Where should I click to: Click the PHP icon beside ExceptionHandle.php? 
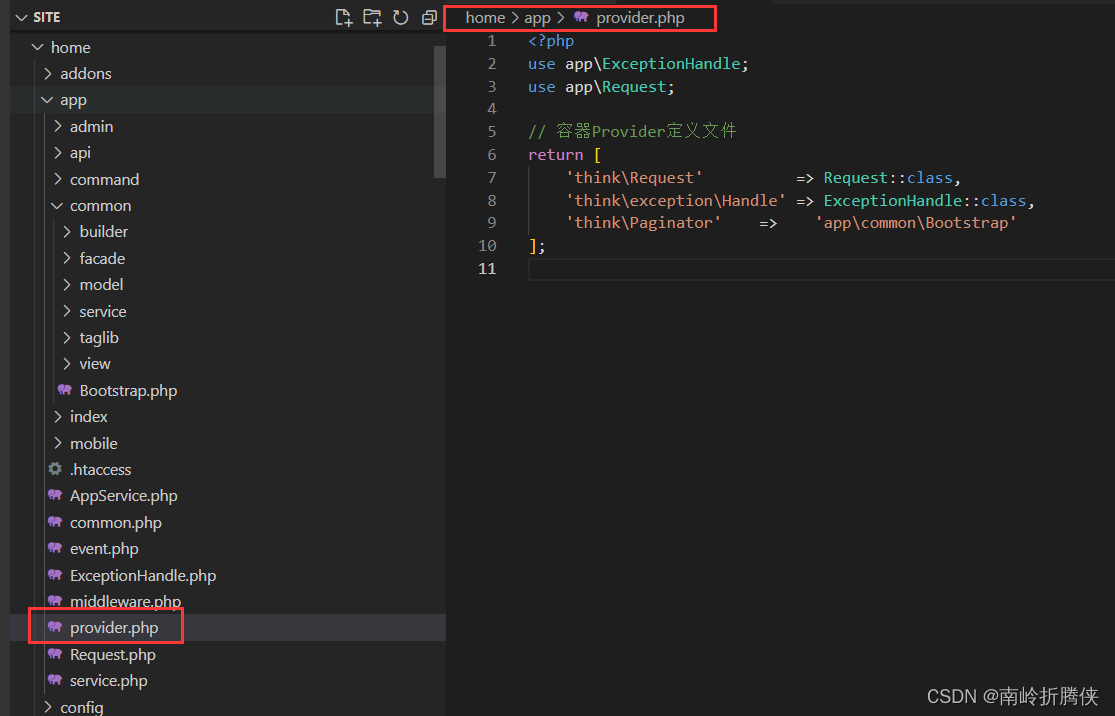click(x=55, y=575)
